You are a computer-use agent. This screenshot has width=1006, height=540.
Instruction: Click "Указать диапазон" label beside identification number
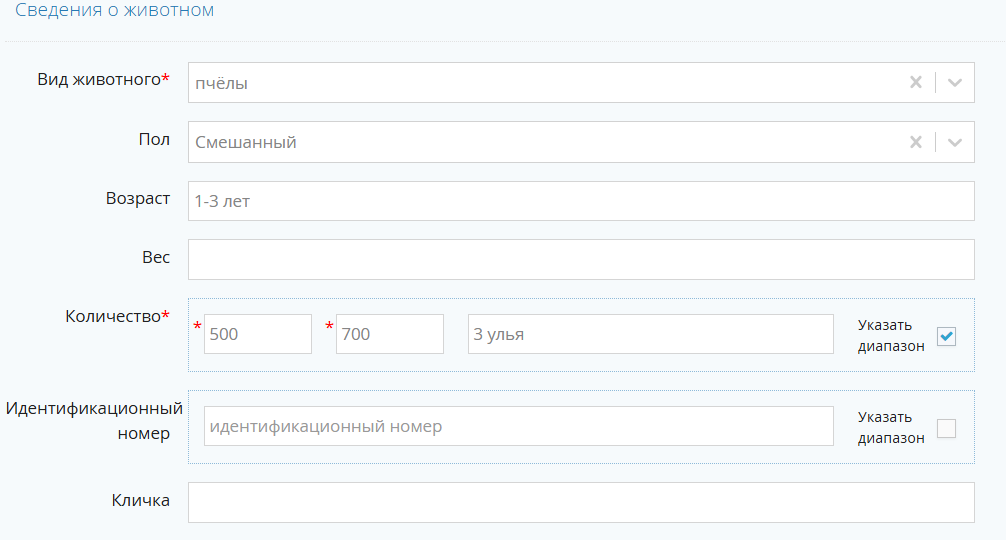point(891,427)
